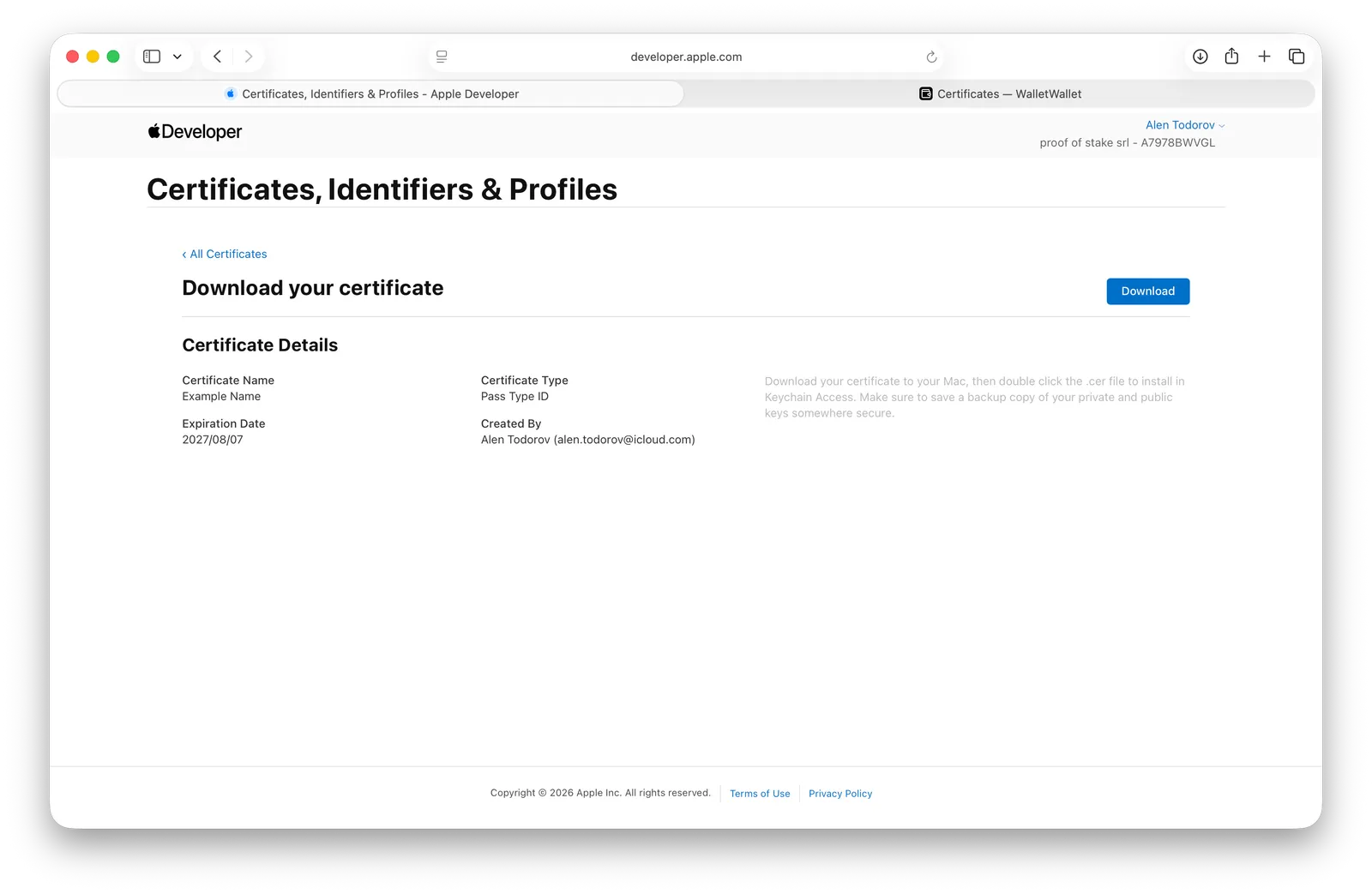The width and height of the screenshot is (1372, 894).
Task: Click the reader view icon in address bar
Action: (442, 57)
